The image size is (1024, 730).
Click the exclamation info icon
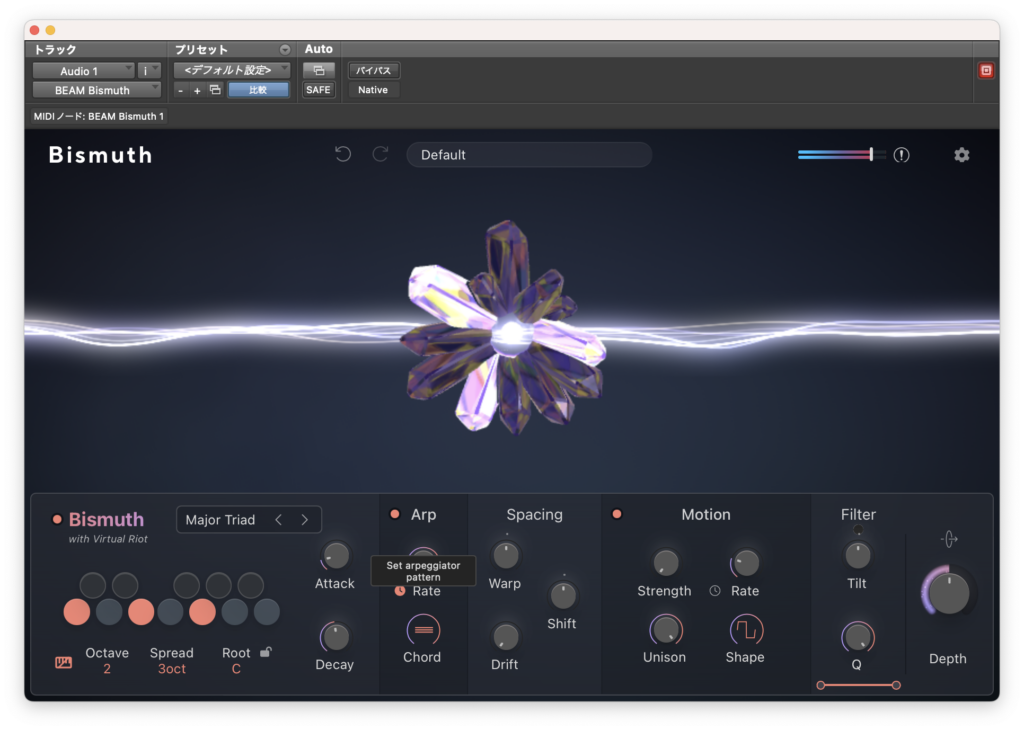(x=901, y=155)
